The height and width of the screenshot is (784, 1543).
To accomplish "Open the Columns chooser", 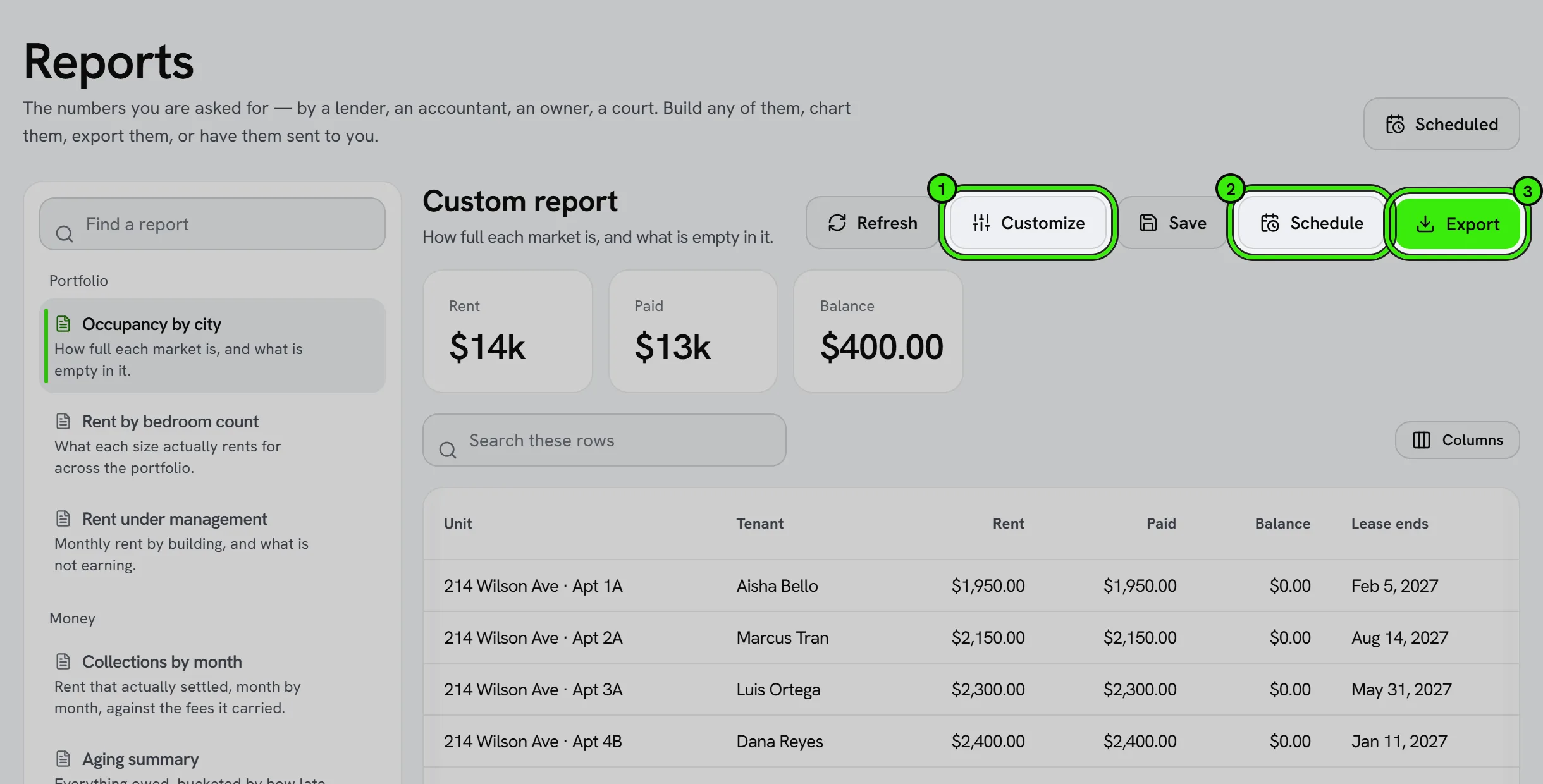I will [x=1457, y=440].
